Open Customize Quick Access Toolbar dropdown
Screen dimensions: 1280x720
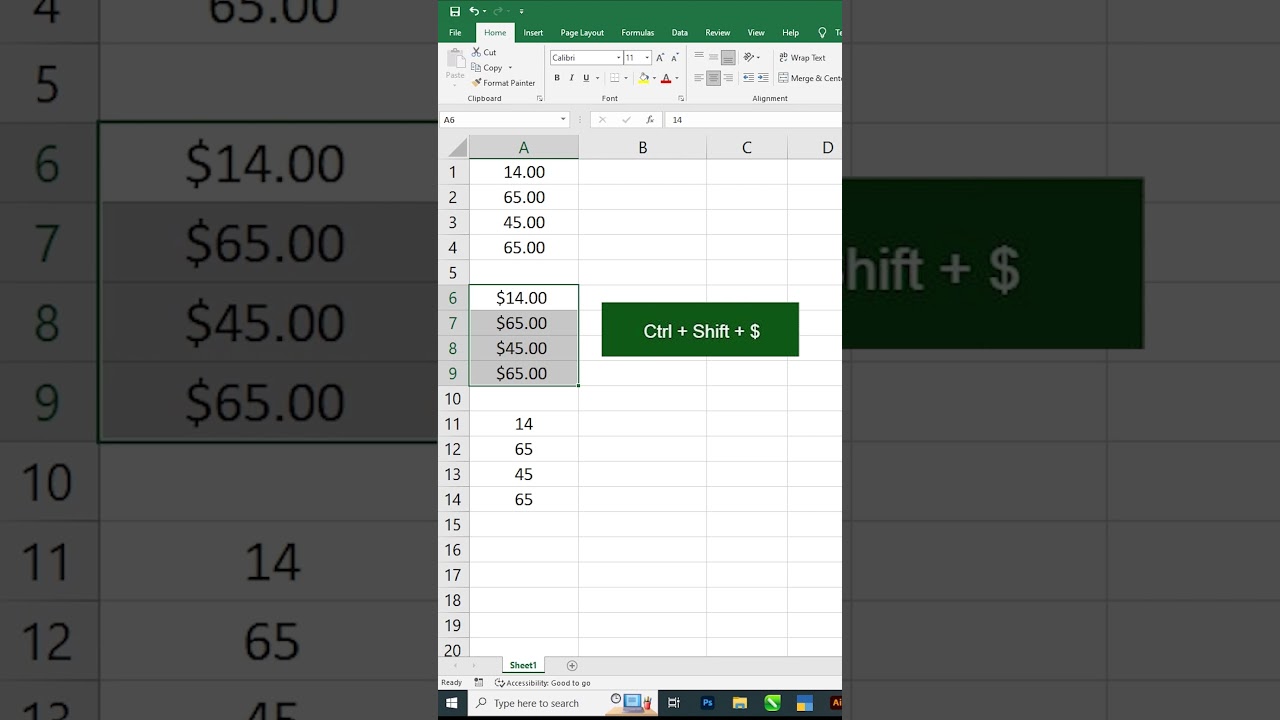[x=521, y=12]
